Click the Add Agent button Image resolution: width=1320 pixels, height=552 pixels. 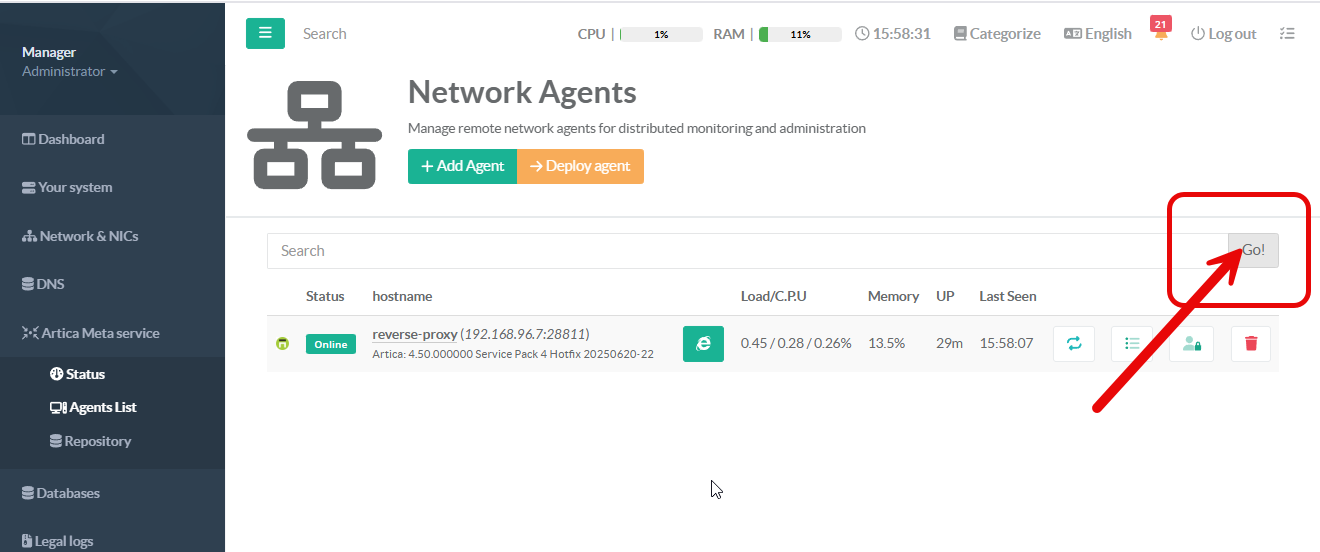pos(462,166)
